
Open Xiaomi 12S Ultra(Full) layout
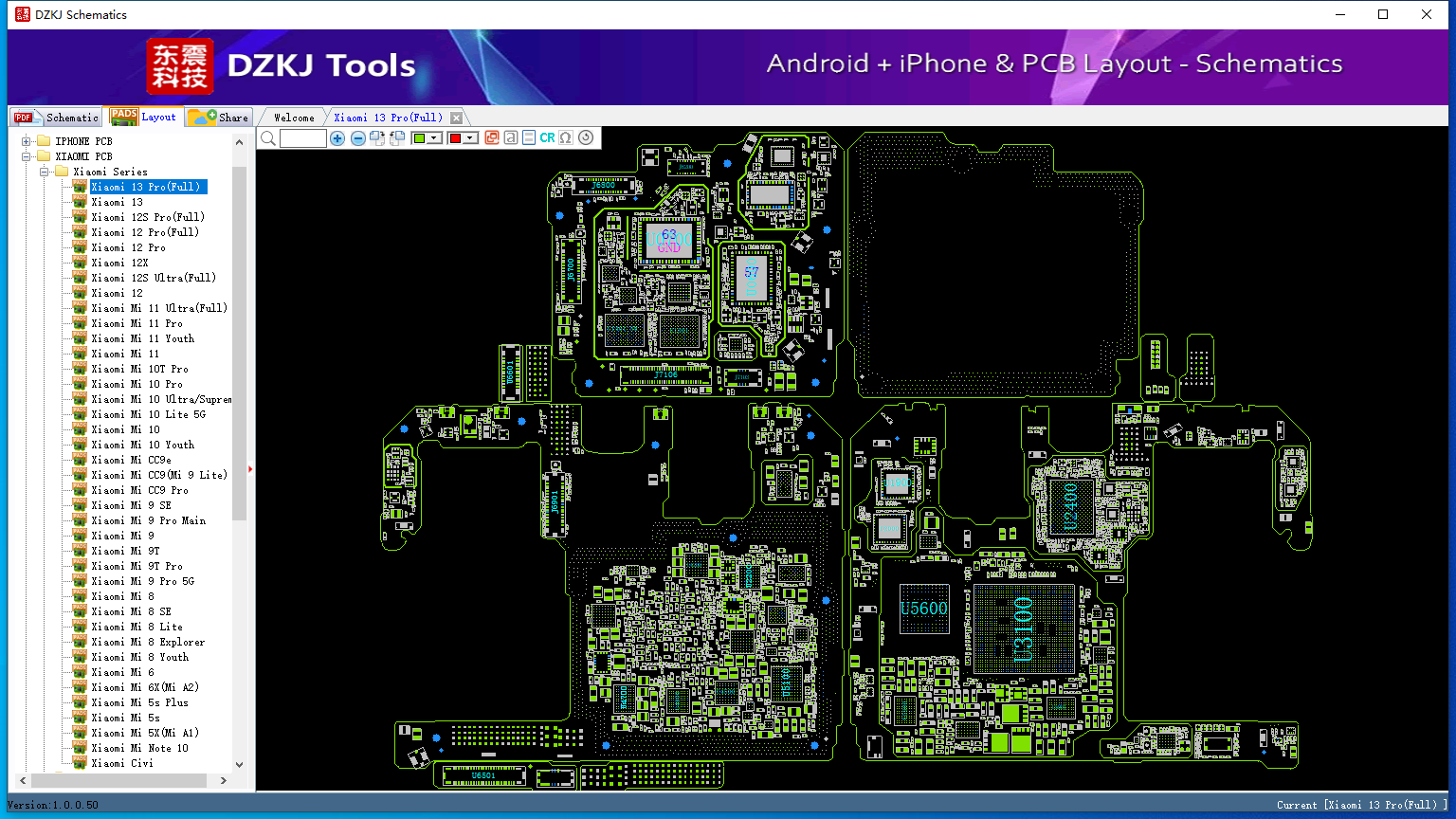(x=154, y=278)
